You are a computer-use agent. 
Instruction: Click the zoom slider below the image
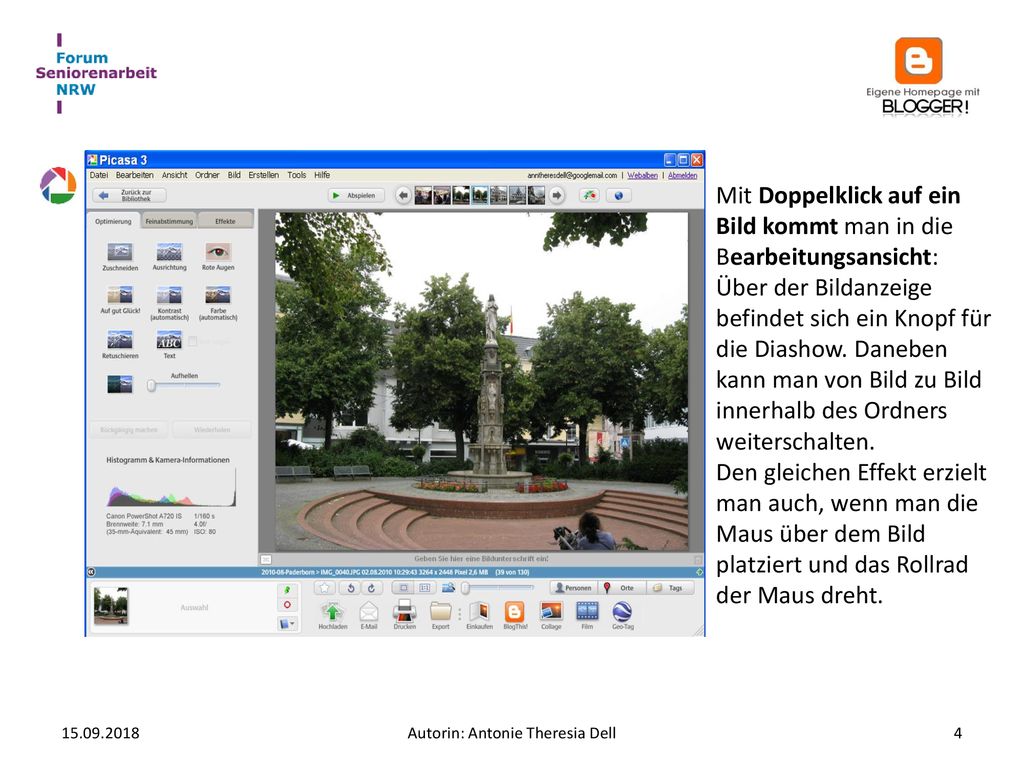point(498,588)
